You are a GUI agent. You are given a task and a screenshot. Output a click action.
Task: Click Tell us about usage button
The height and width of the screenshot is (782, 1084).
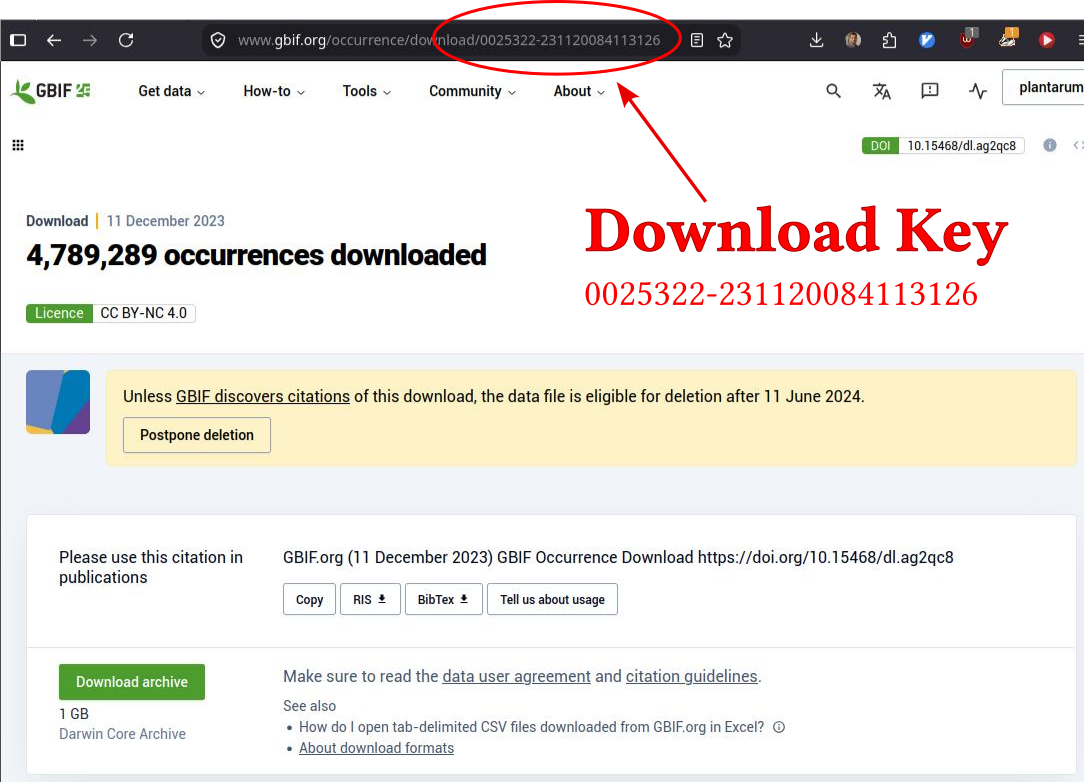click(x=552, y=599)
